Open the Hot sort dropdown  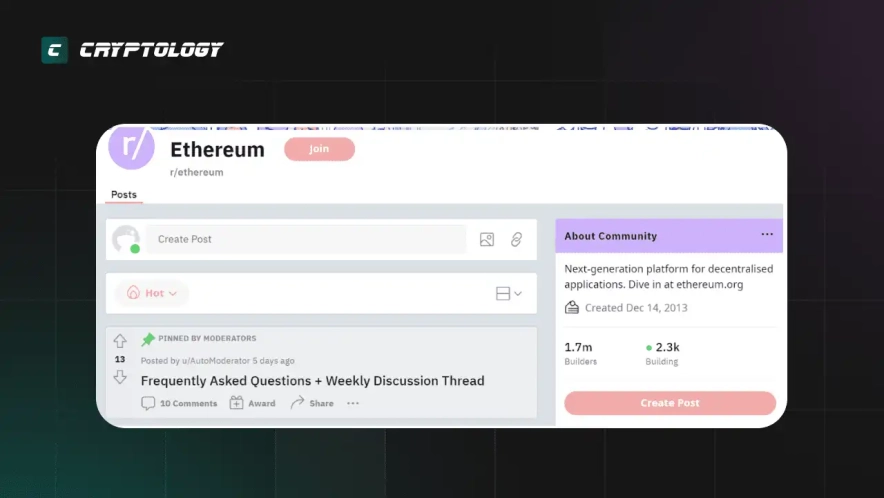pos(152,293)
